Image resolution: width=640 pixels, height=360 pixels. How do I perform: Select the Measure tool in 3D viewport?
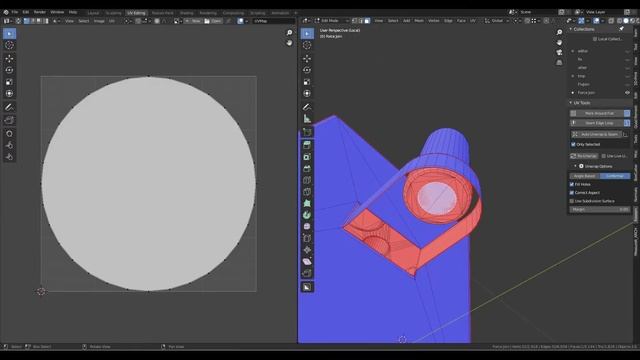pos(307,119)
